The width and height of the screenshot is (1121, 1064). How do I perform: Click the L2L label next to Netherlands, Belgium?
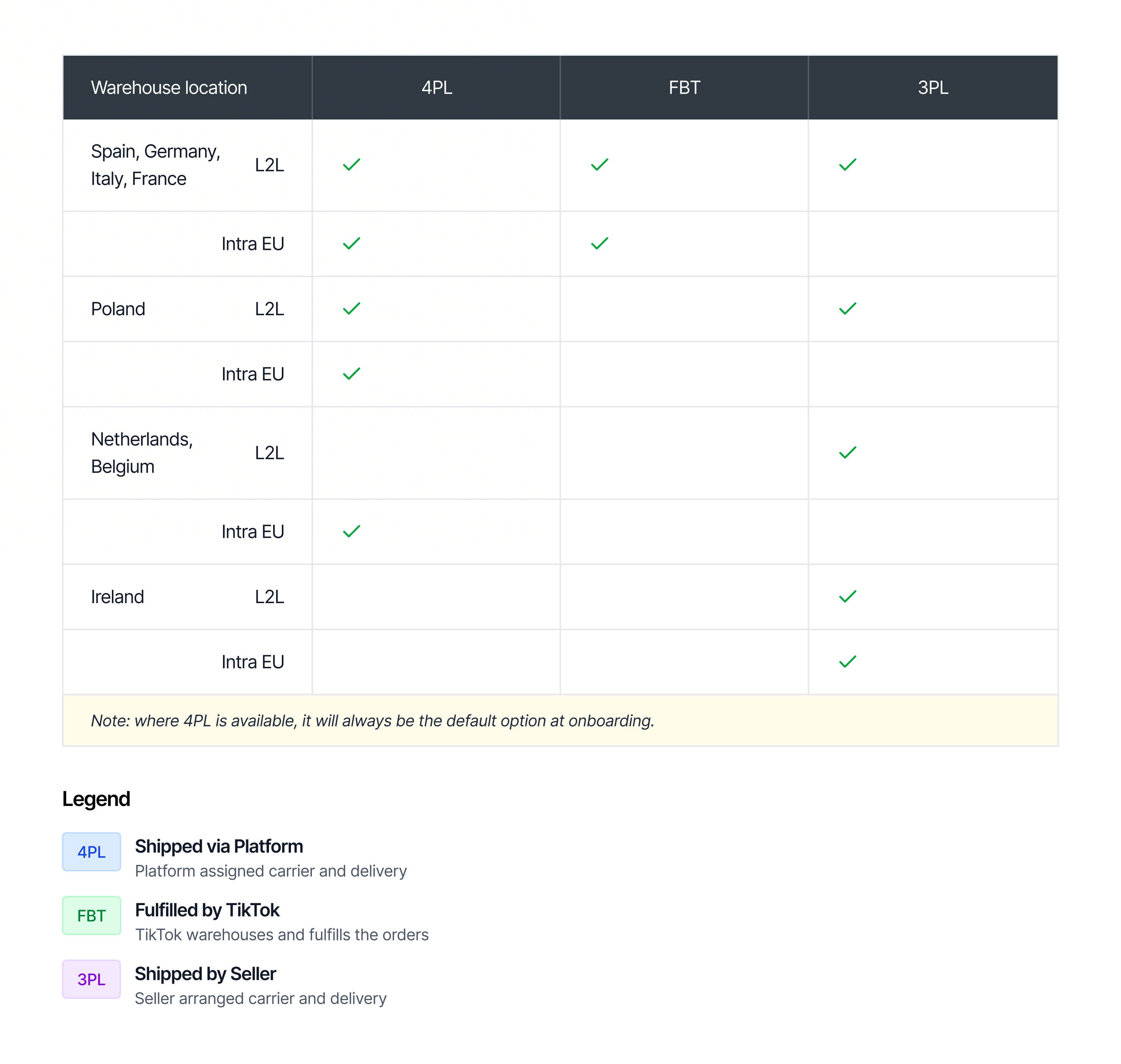point(269,453)
